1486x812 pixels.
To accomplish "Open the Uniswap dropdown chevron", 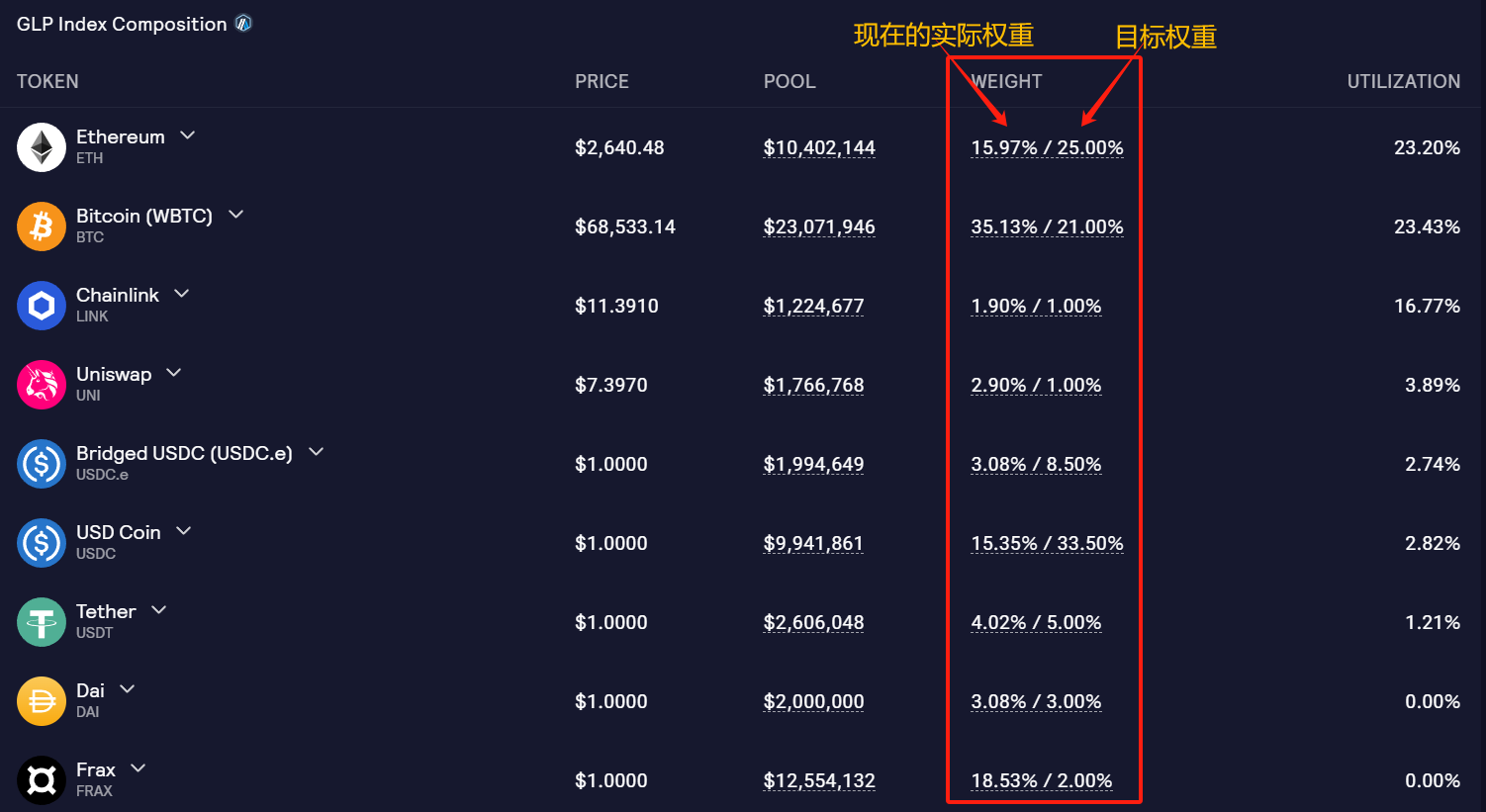I will tap(174, 373).
